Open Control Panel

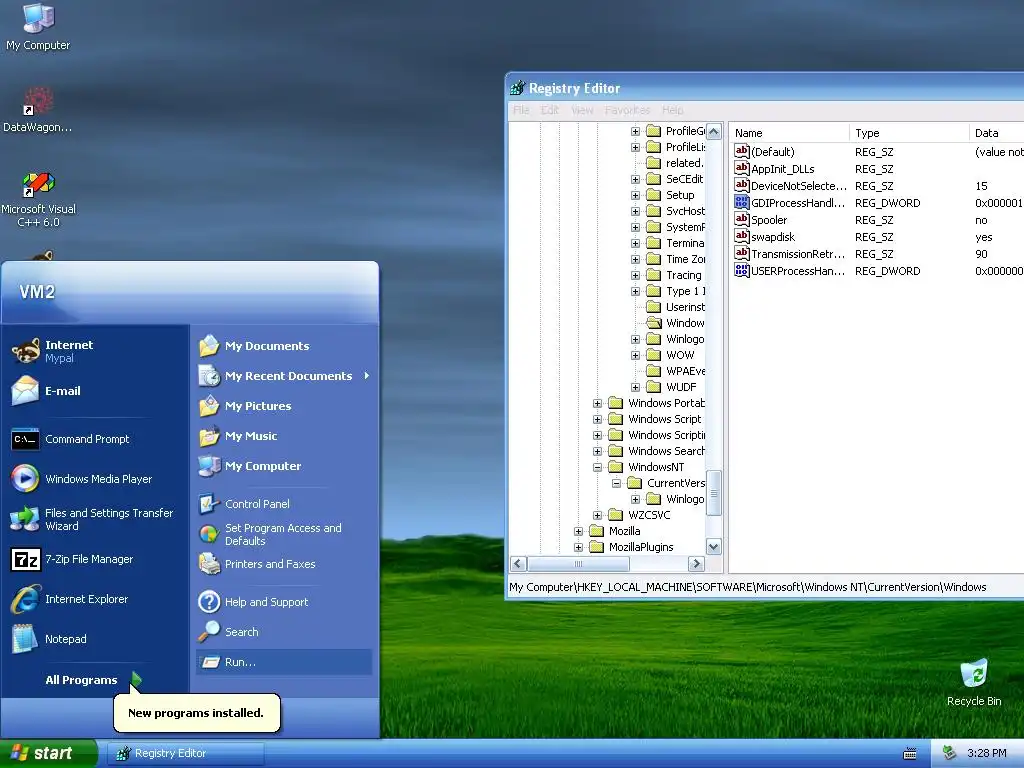click(x=244, y=504)
